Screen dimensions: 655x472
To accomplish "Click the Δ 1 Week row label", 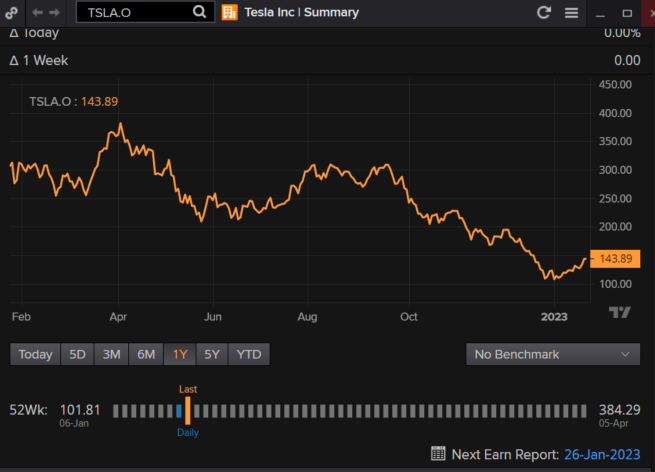I will pos(39,61).
